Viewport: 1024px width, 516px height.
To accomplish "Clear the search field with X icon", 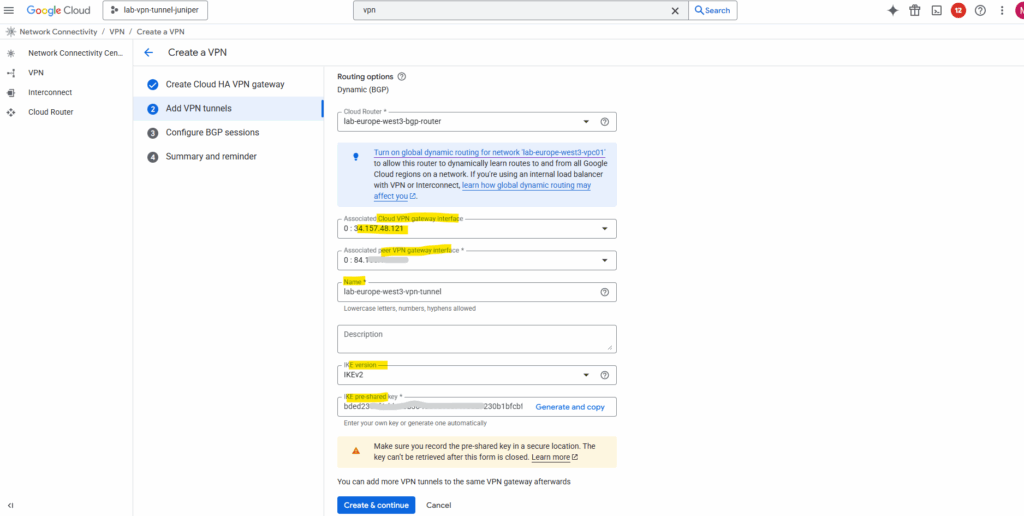I will (675, 10).
